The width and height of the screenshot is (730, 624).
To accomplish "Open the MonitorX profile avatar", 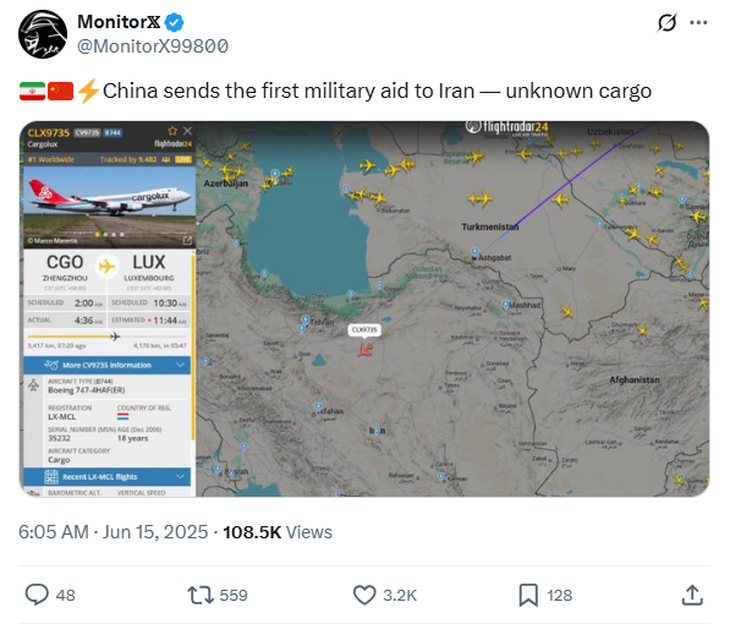I will (43, 34).
